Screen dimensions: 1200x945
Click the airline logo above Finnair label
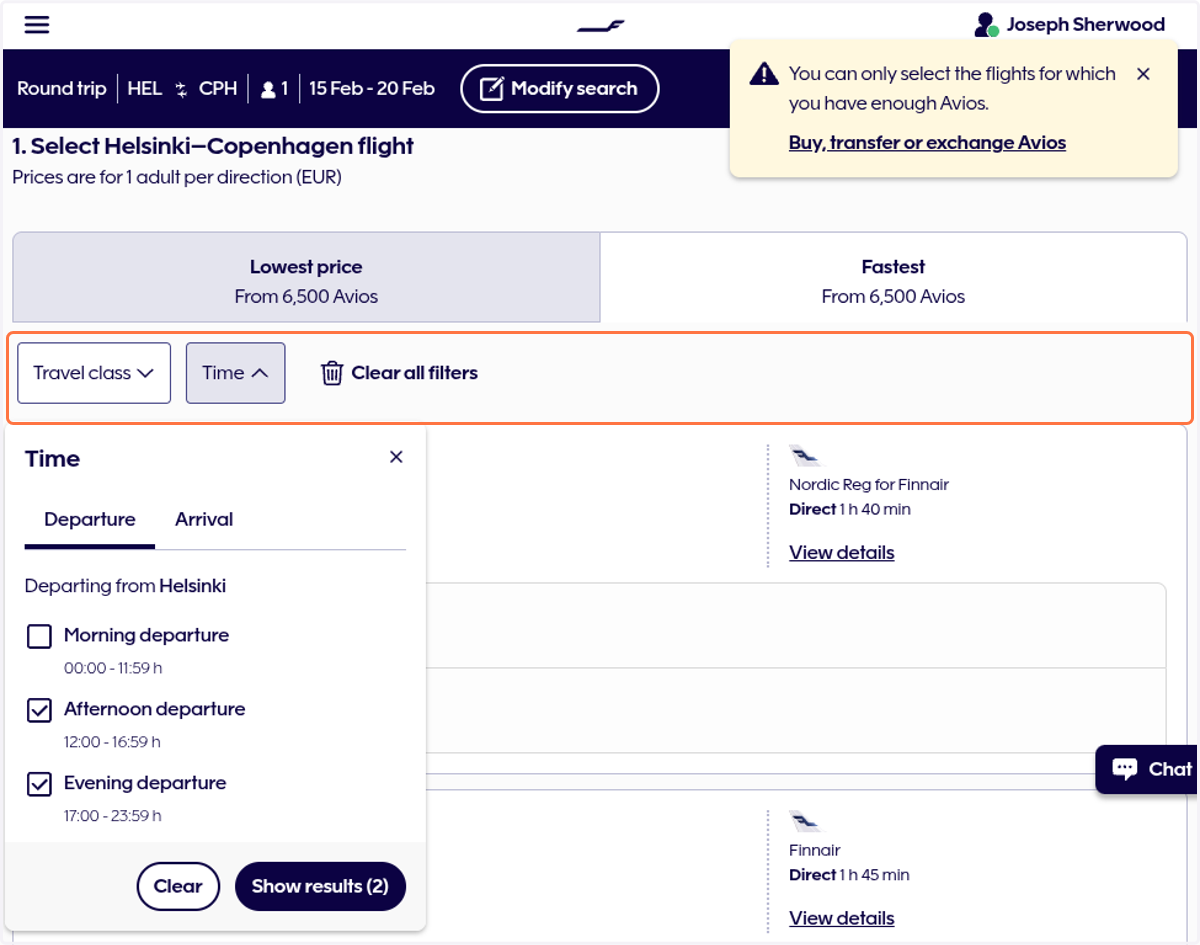(805, 822)
